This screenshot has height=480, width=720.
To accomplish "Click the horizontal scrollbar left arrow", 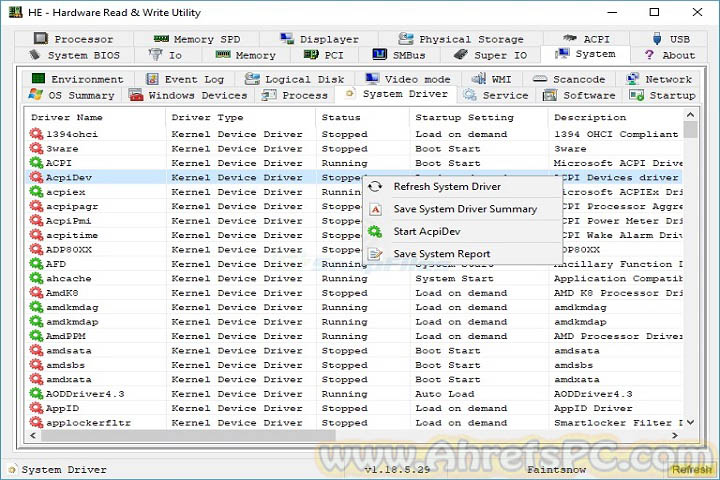I will point(33,435).
